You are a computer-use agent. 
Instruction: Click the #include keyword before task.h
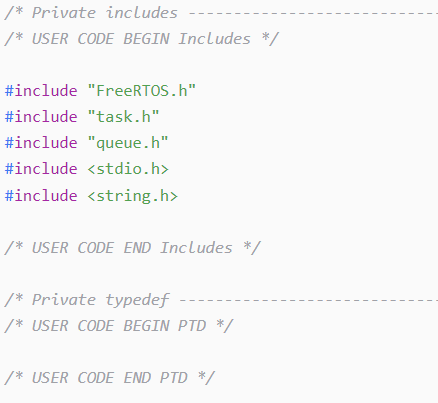click(41, 117)
